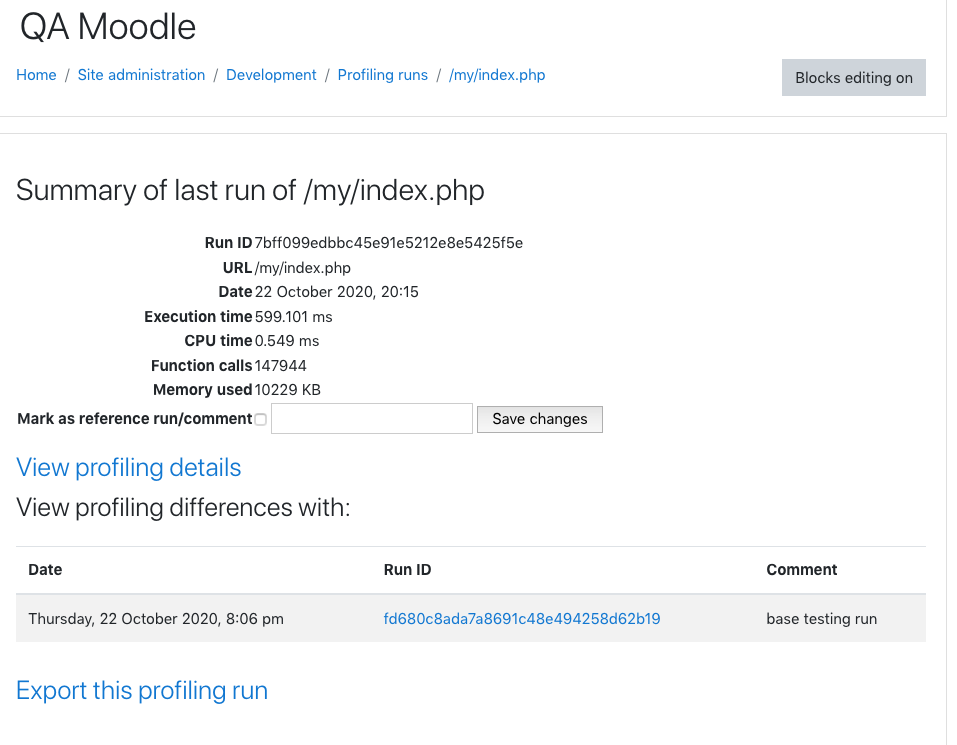Viewport: 957px width, 745px height.
Task: Click the Run ID column header
Action: (x=407, y=570)
